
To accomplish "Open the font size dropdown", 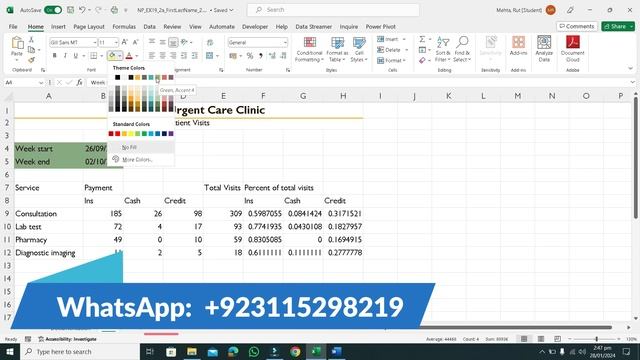I will [116, 42].
